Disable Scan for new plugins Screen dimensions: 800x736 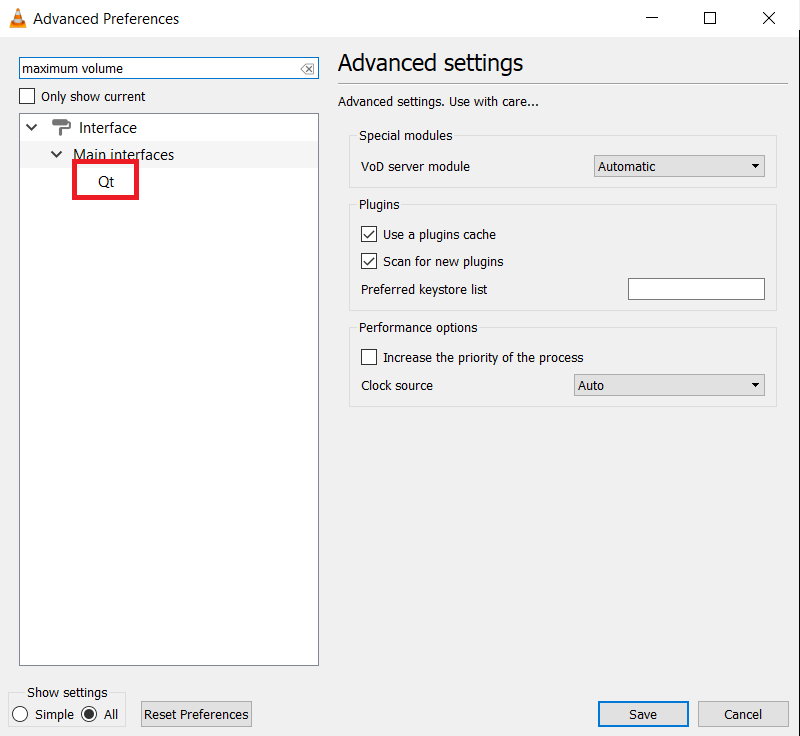click(369, 262)
